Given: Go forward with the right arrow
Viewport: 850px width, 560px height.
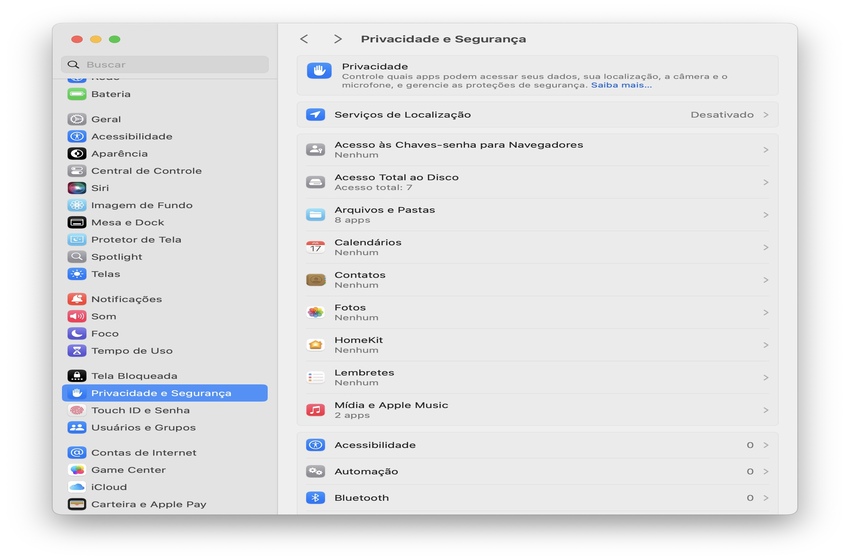Looking at the screenshot, I should [x=338, y=39].
